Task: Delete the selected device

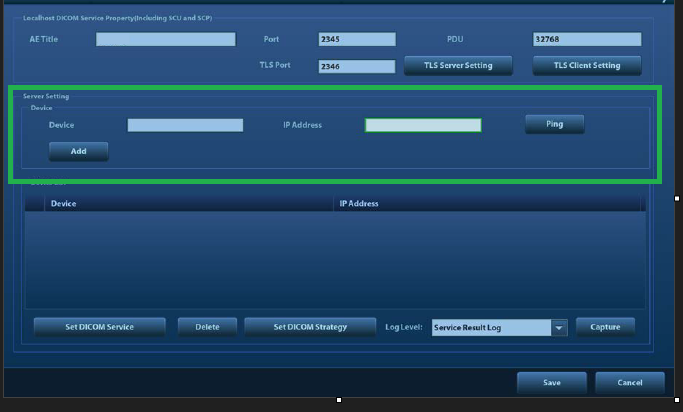Action: click(207, 327)
